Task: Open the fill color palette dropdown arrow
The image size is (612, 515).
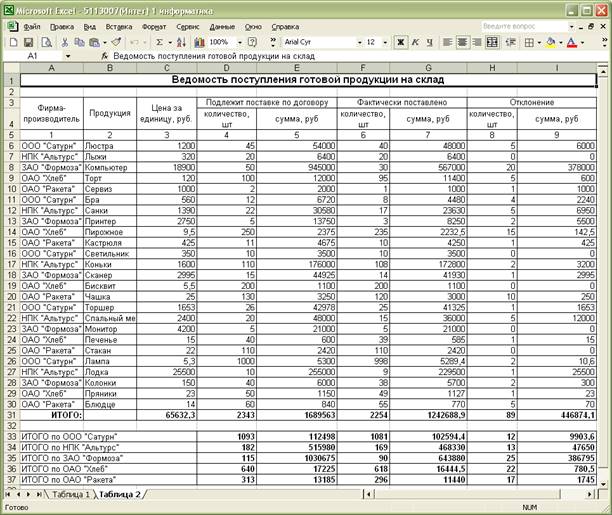Action: pos(560,42)
